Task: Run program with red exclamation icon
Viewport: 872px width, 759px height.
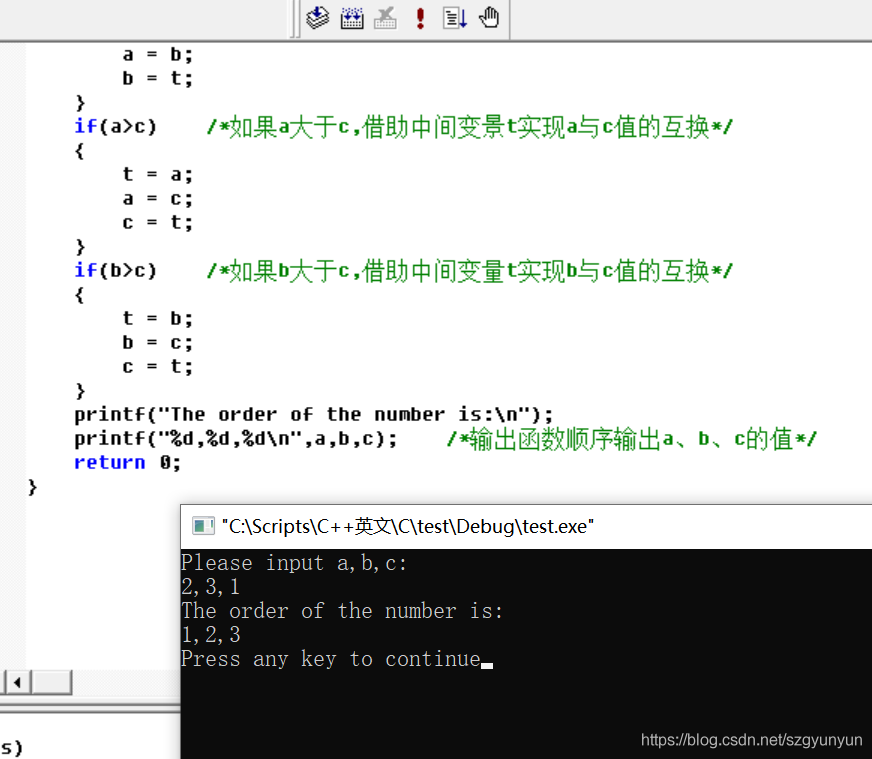Action: pos(420,18)
